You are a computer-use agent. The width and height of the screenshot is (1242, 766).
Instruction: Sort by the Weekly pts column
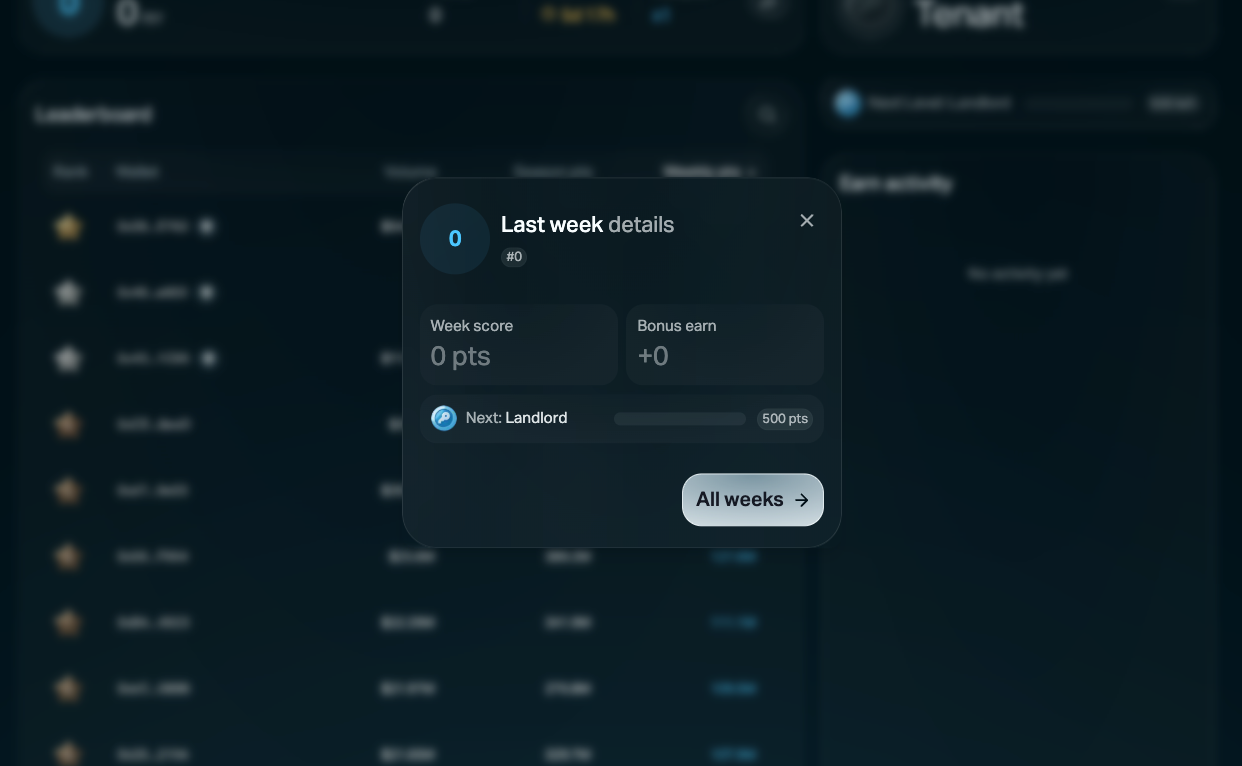707,172
